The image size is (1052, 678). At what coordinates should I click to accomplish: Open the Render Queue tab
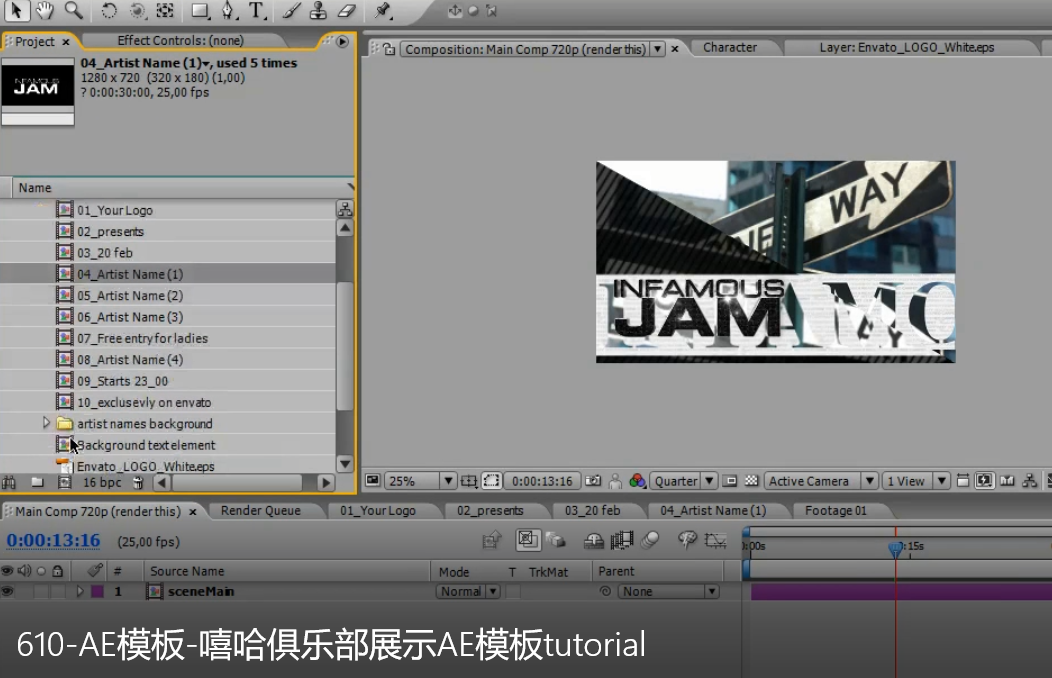click(260, 511)
